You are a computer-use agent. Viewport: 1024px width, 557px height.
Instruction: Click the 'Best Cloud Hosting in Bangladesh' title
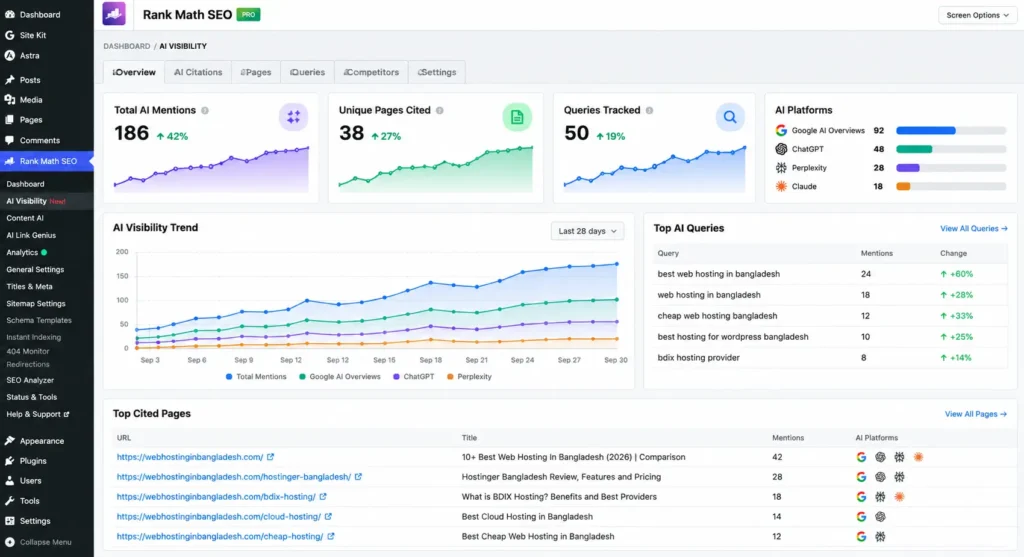click(x=527, y=517)
